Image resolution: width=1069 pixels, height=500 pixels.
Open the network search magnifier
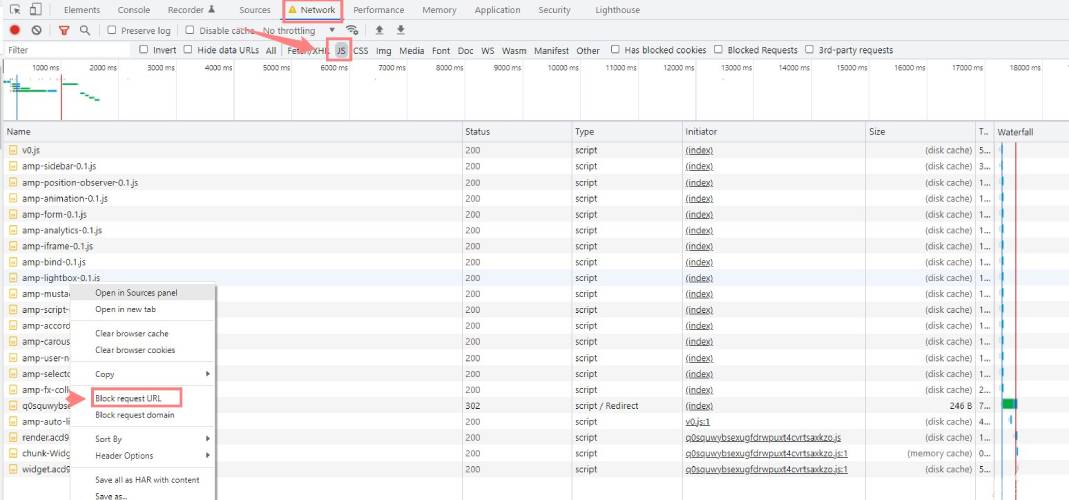[85, 31]
